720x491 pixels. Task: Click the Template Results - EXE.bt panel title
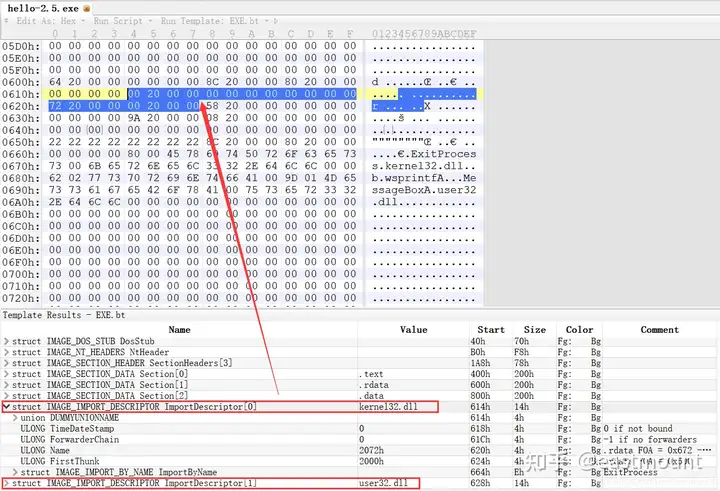64,315
